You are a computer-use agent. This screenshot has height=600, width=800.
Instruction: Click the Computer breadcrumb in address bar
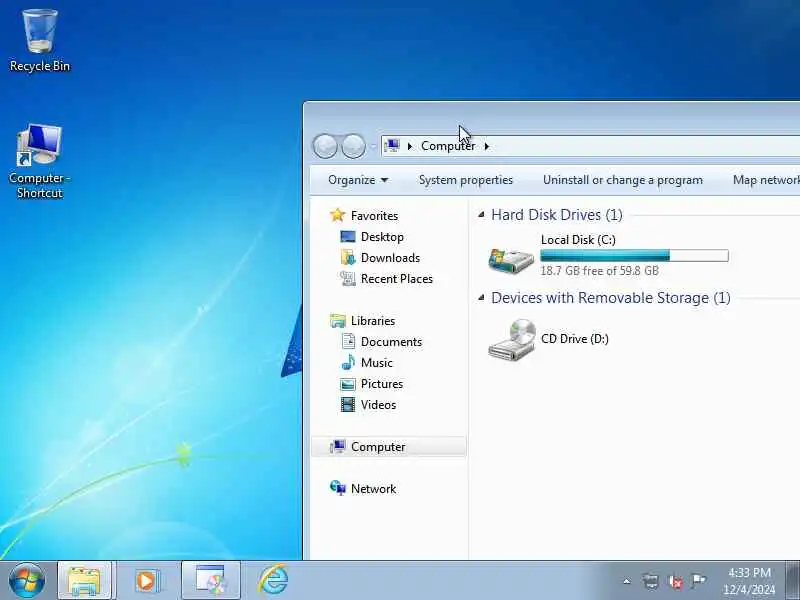[x=448, y=146]
